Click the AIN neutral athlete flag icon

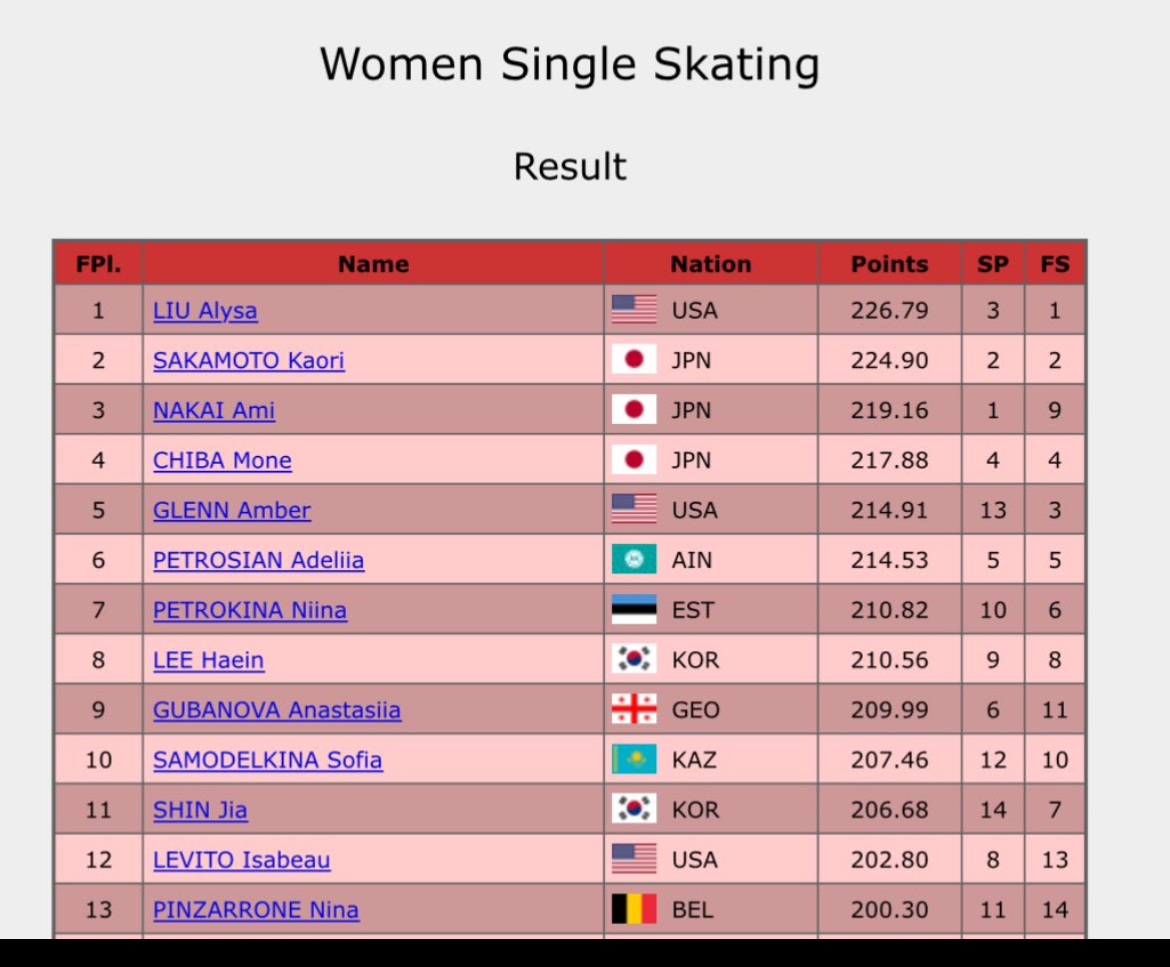[x=634, y=560]
